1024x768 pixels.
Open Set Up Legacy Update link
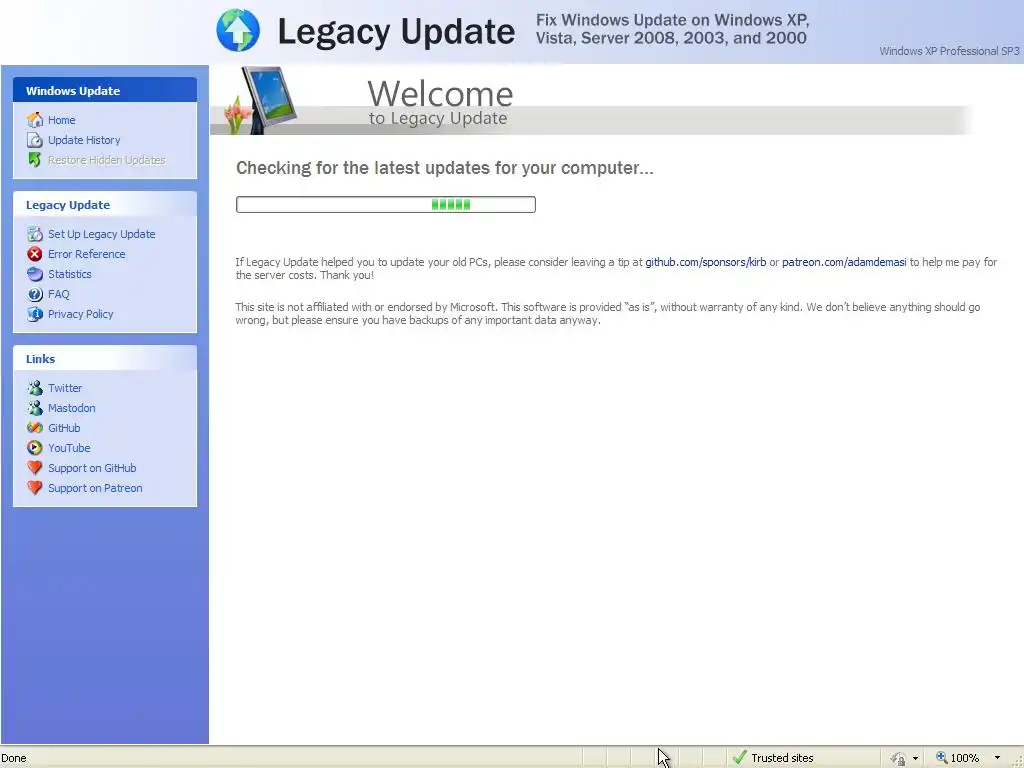click(101, 234)
